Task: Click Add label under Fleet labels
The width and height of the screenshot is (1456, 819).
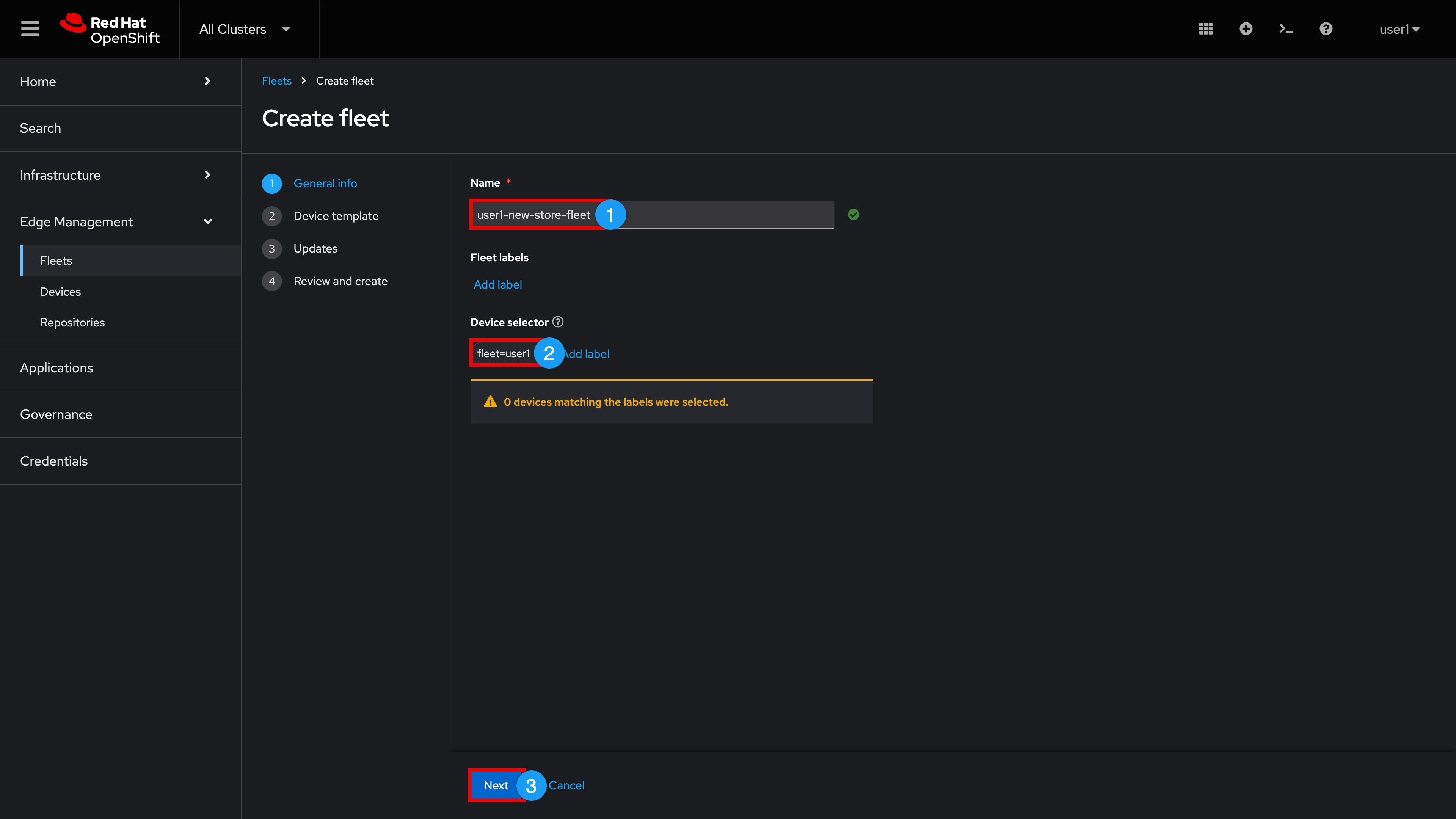Action: point(497,284)
